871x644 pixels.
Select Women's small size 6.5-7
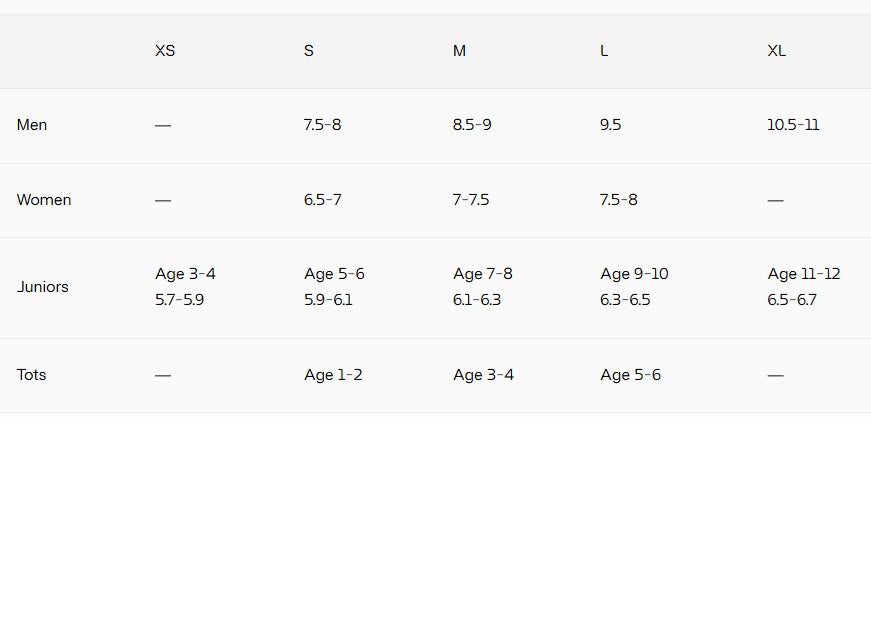pyautogui.click(x=323, y=200)
